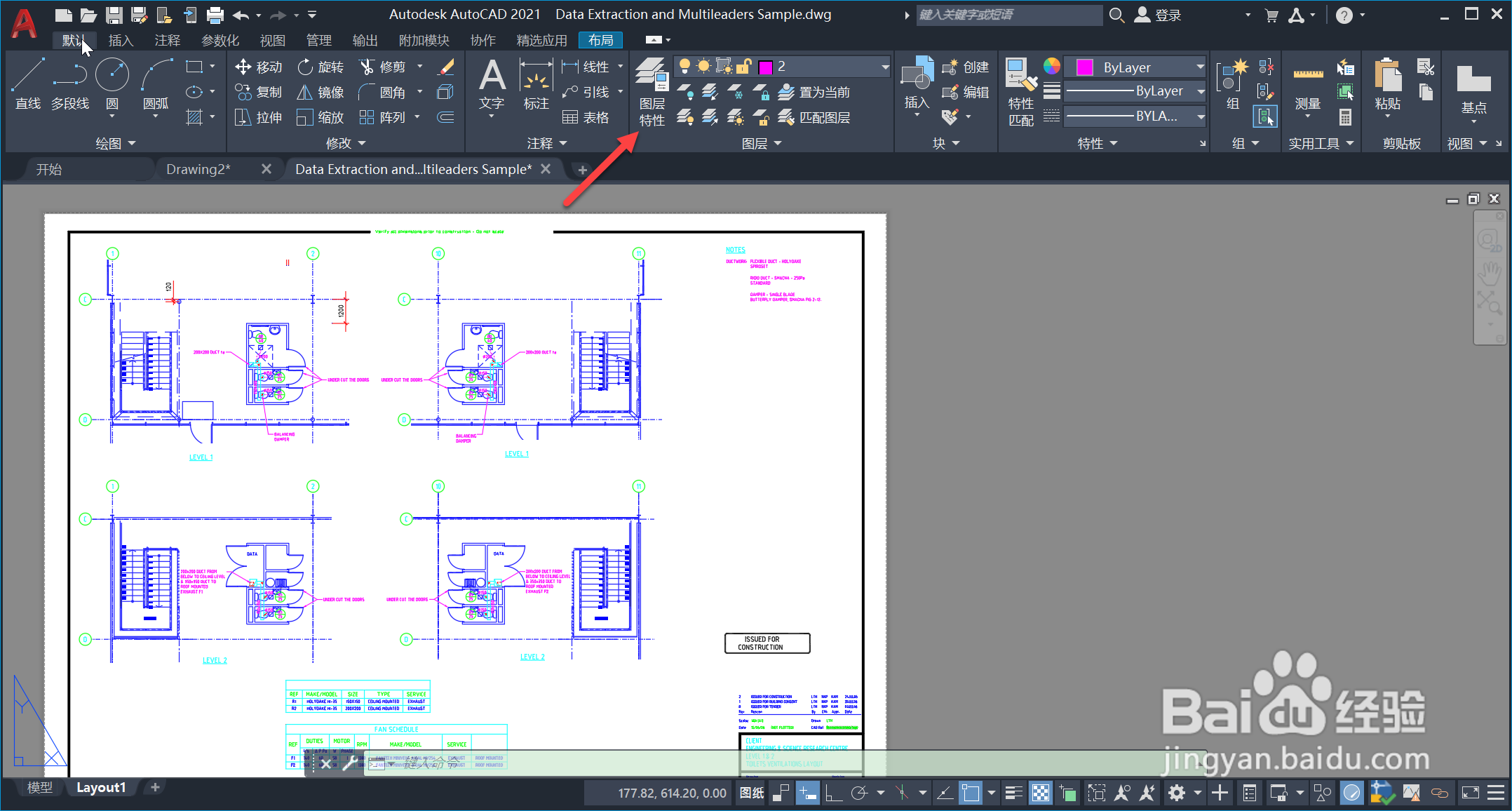Open the ByLayer lineweight dropdown
This screenshot has width=1512, height=811.
[x=1200, y=92]
